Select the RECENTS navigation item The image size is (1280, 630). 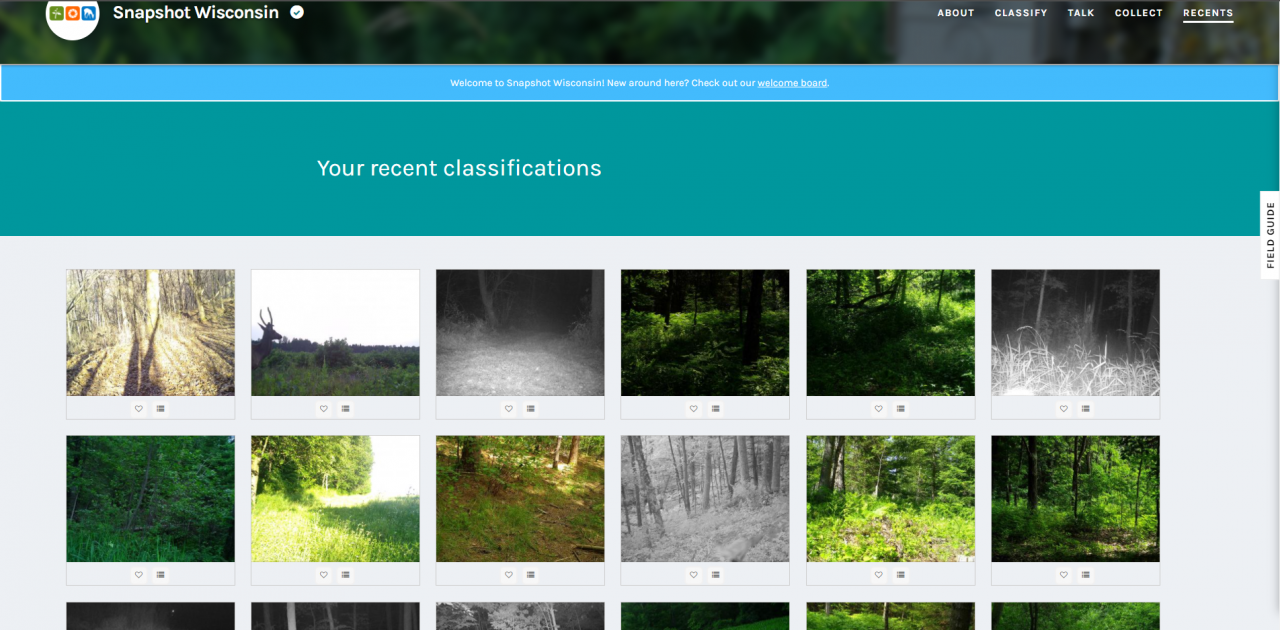click(x=1208, y=13)
